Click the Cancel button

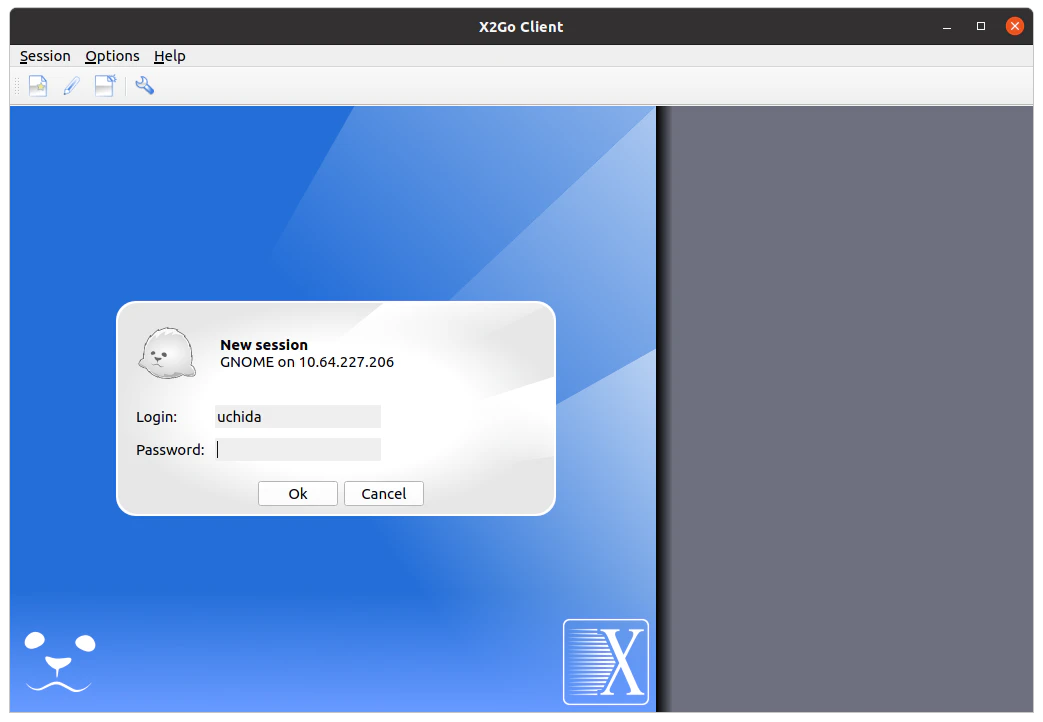[x=384, y=494]
